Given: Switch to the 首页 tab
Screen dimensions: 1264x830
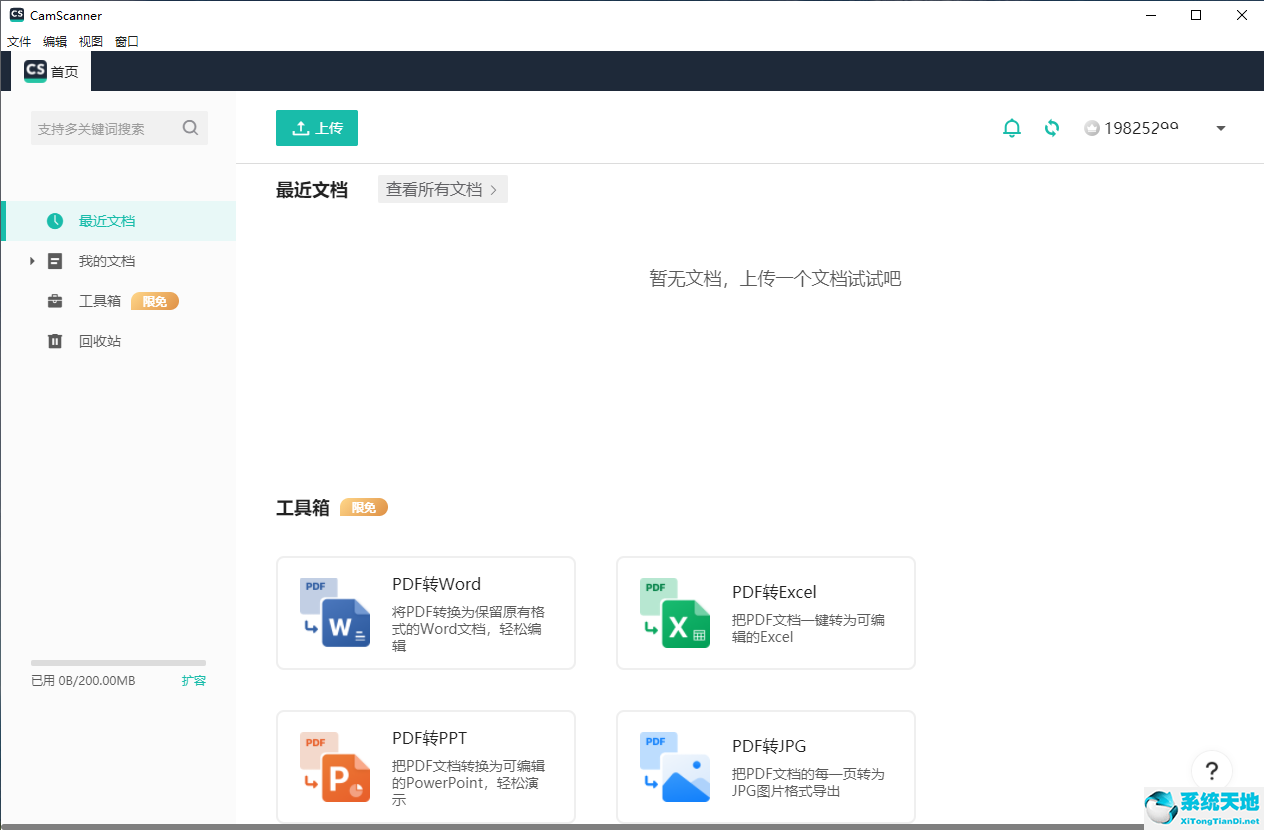Looking at the screenshot, I should (x=51, y=71).
